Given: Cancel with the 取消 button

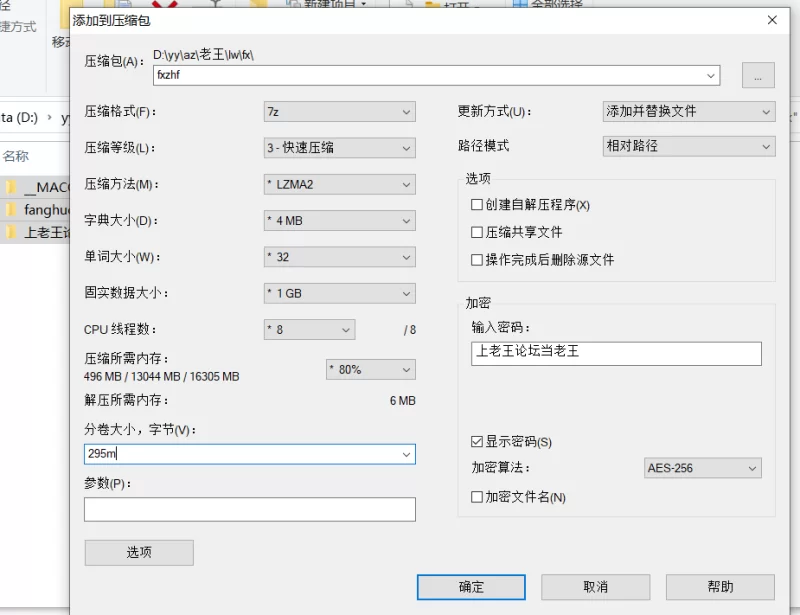Looking at the screenshot, I should coord(595,587).
